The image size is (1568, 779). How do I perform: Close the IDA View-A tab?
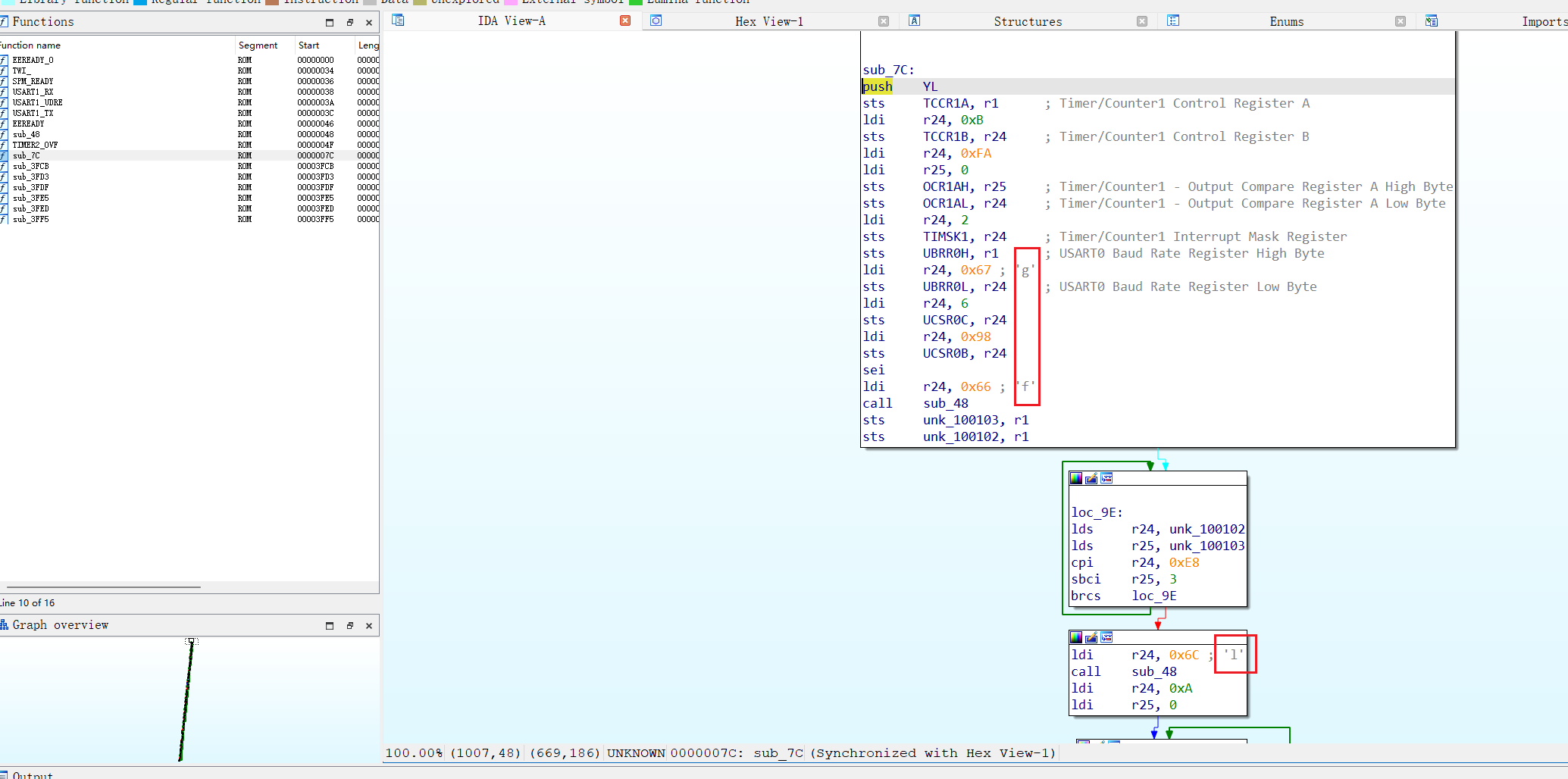point(625,20)
